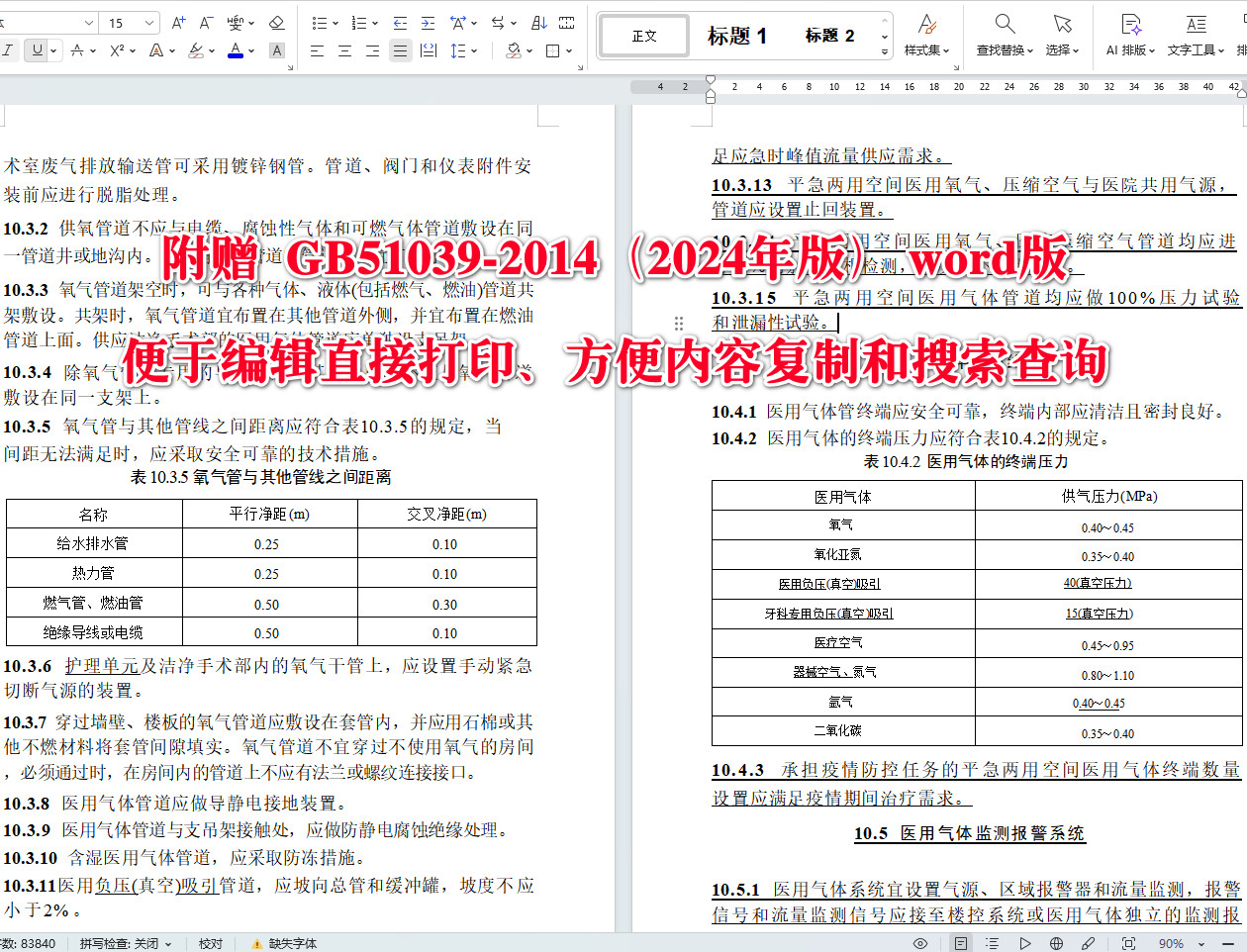Apply paragraph shading paint bucket

513,50
